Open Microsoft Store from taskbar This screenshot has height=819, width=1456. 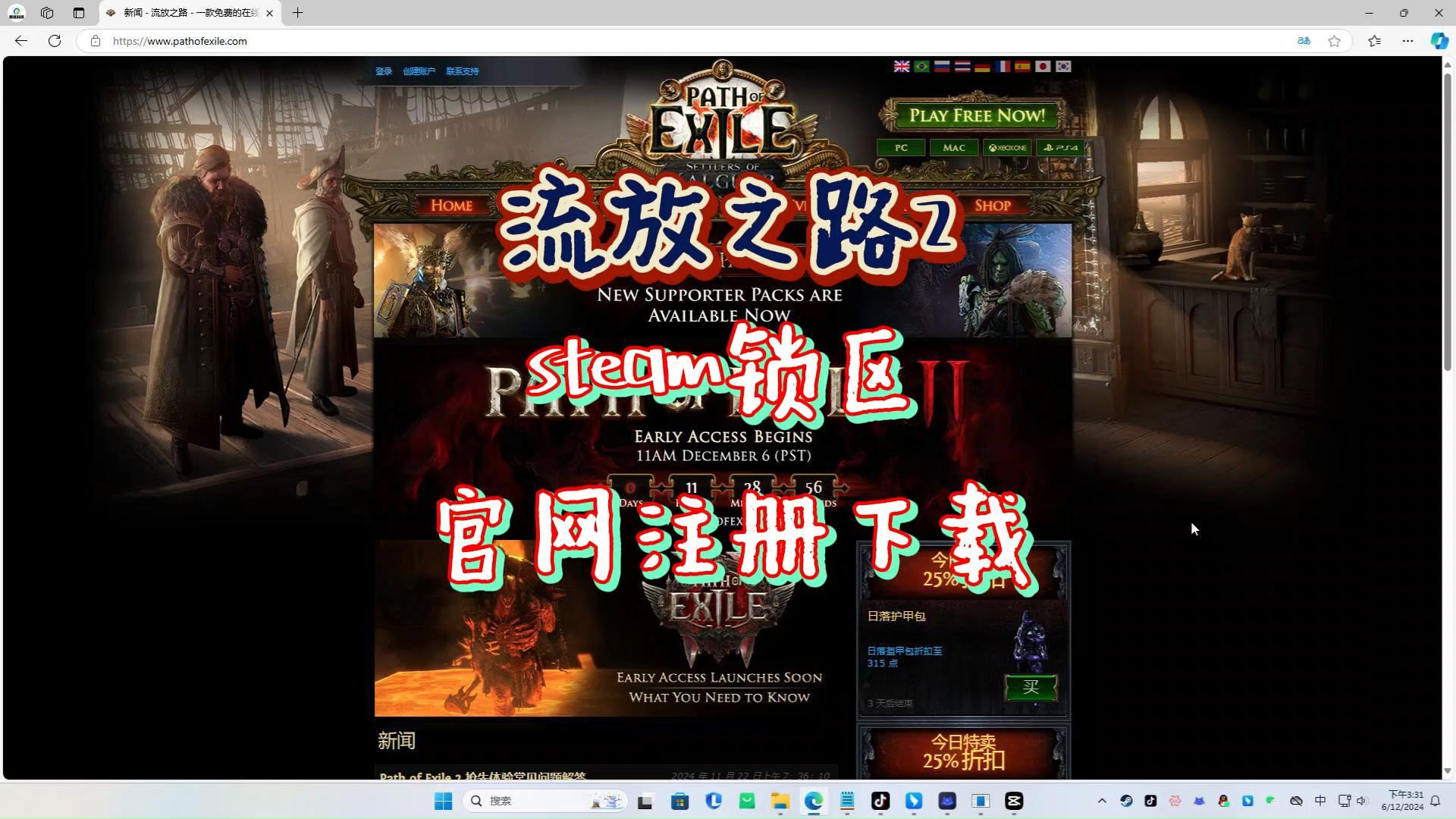(680, 801)
